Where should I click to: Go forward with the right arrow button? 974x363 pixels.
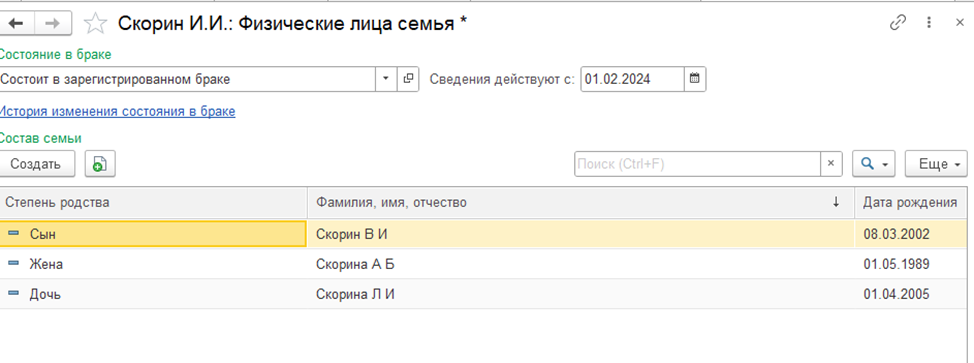point(53,24)
